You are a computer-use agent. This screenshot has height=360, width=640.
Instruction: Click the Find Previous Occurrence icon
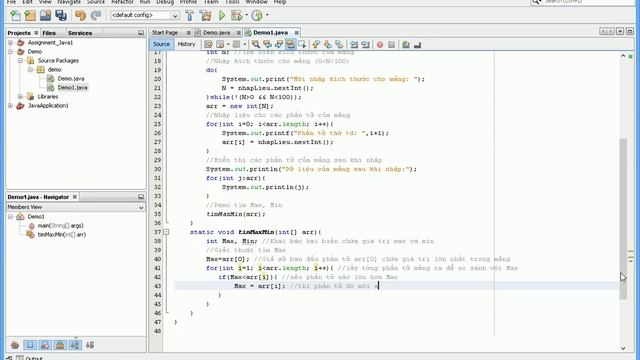pyautogui.click(x=267, y=44)
